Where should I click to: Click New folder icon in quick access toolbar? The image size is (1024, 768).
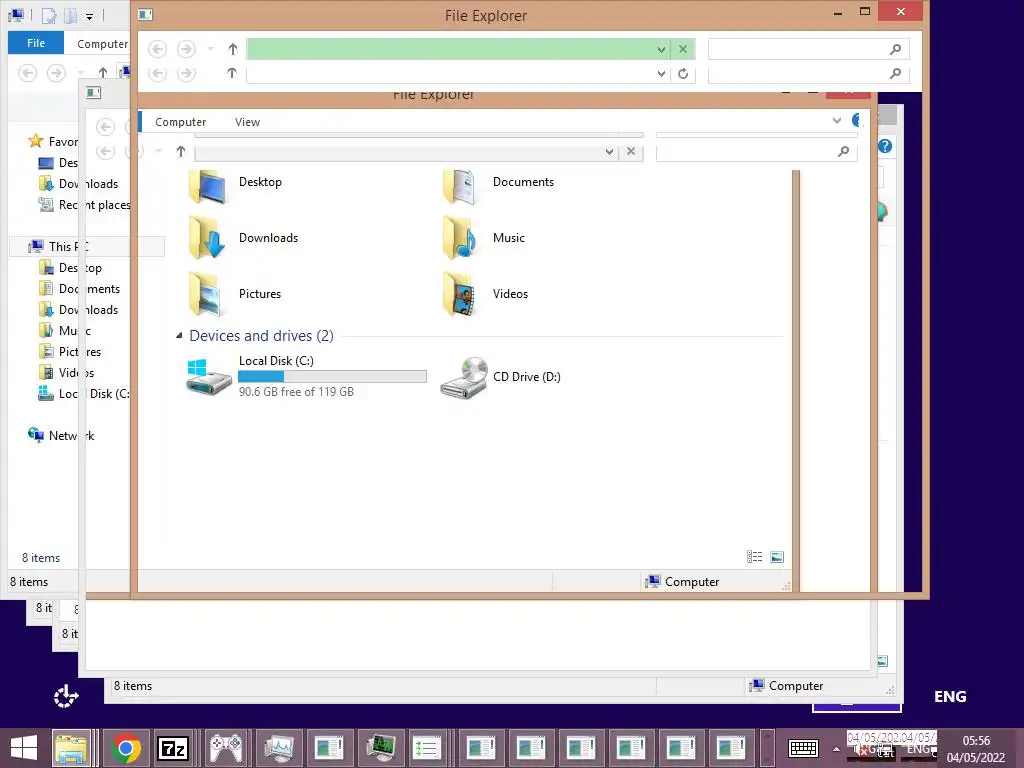pyautogui.click(x=71, y=16)
